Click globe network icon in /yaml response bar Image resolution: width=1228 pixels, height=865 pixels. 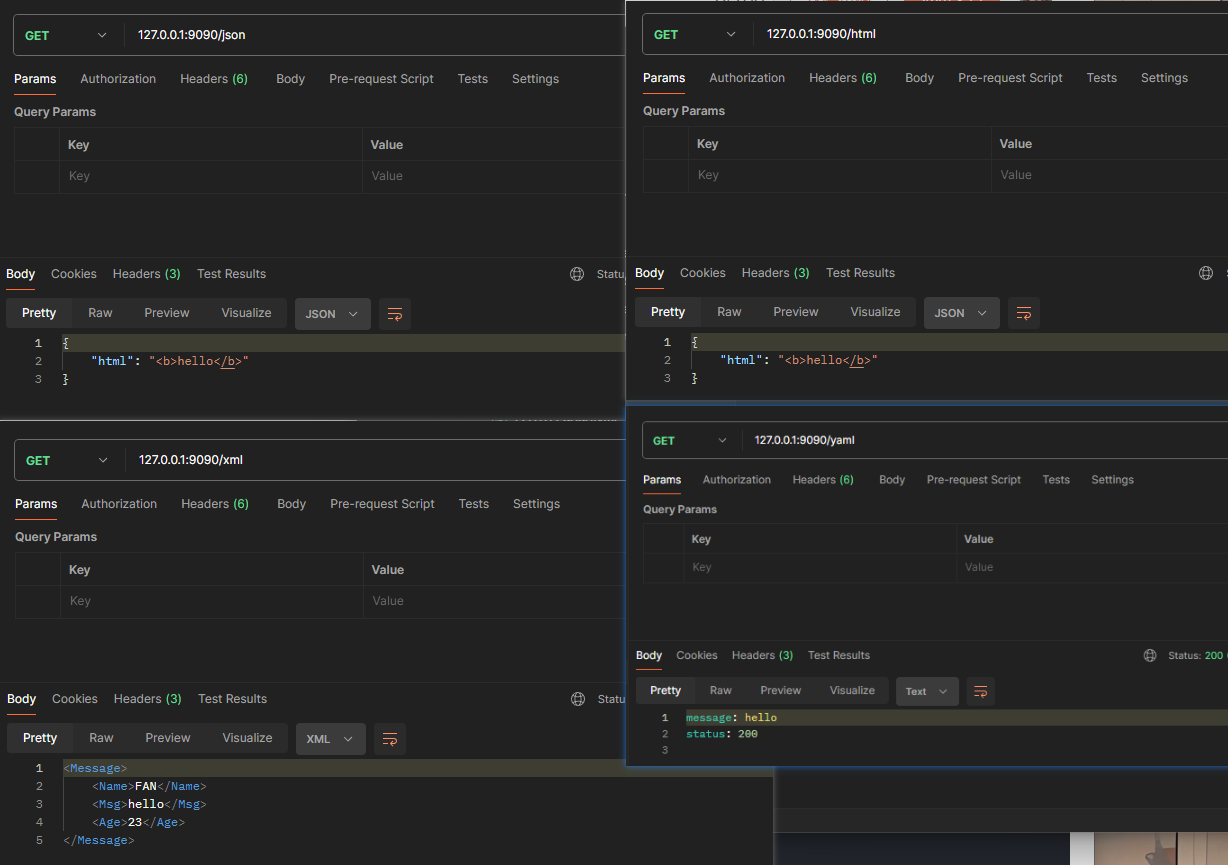coord(1150,656)
